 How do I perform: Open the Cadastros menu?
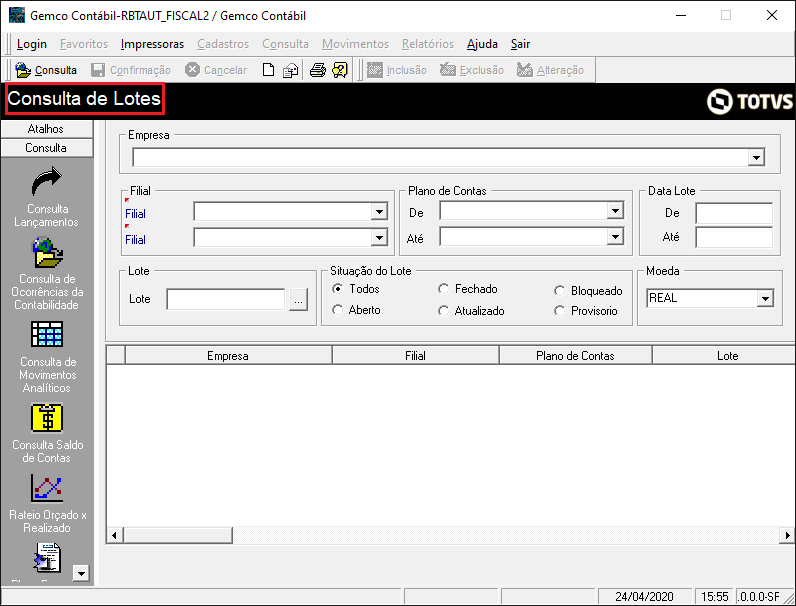[x=223, y=44]
